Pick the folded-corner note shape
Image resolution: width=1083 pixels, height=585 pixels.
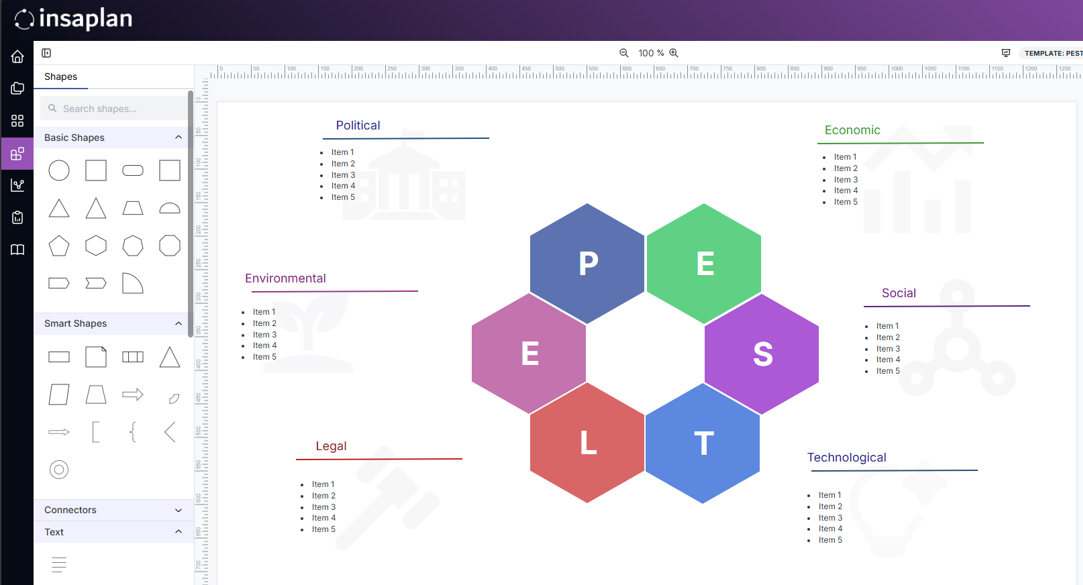tap(96, 357)
